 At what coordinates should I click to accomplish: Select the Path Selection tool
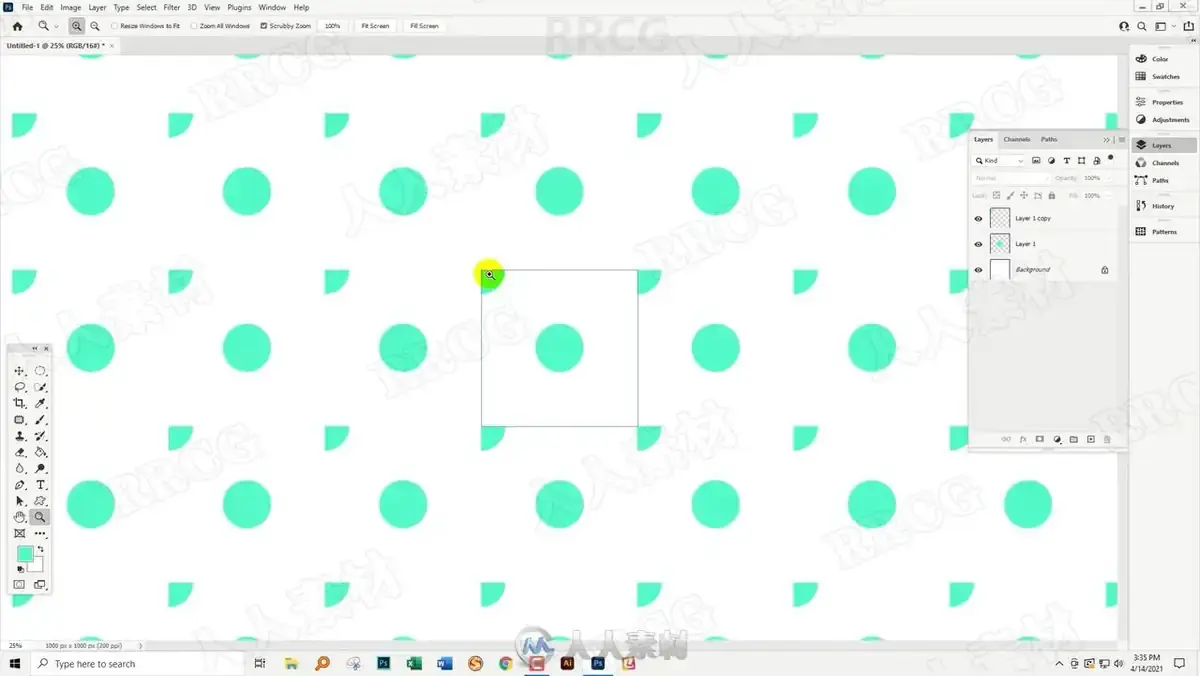coord(19,501)
